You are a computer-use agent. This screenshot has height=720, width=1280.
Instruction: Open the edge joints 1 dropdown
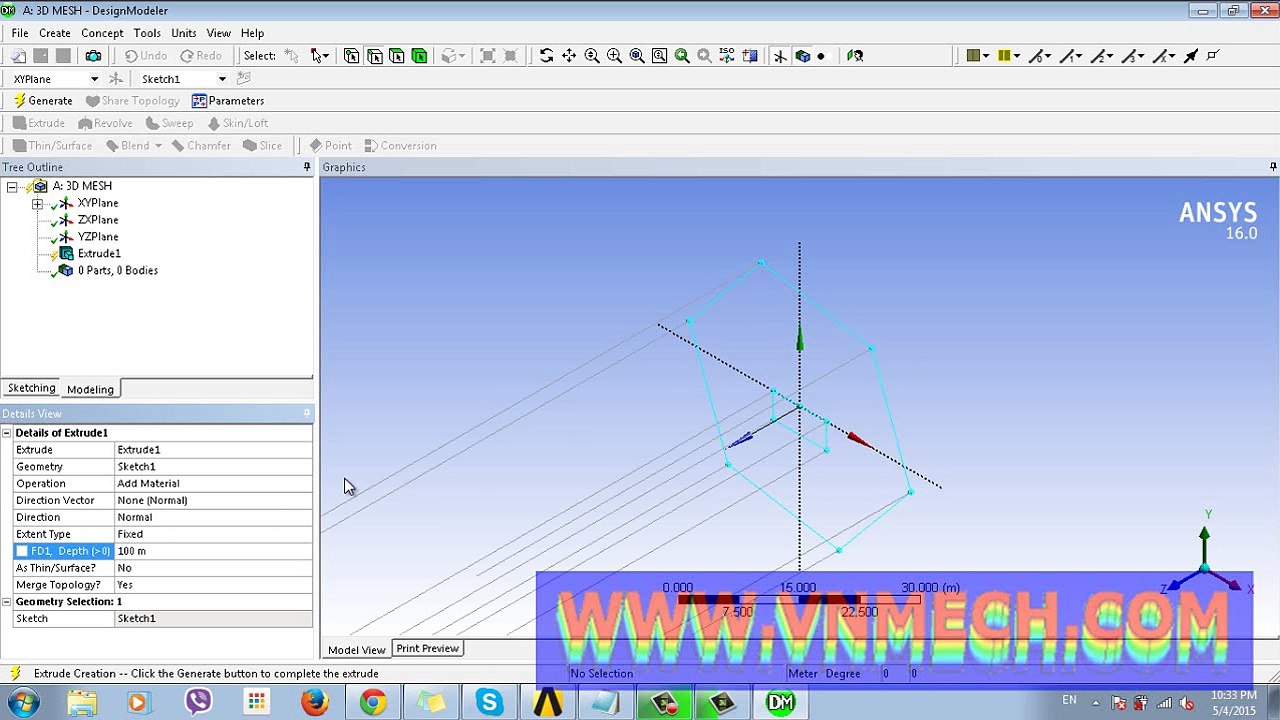click(x=1071, y=56)
